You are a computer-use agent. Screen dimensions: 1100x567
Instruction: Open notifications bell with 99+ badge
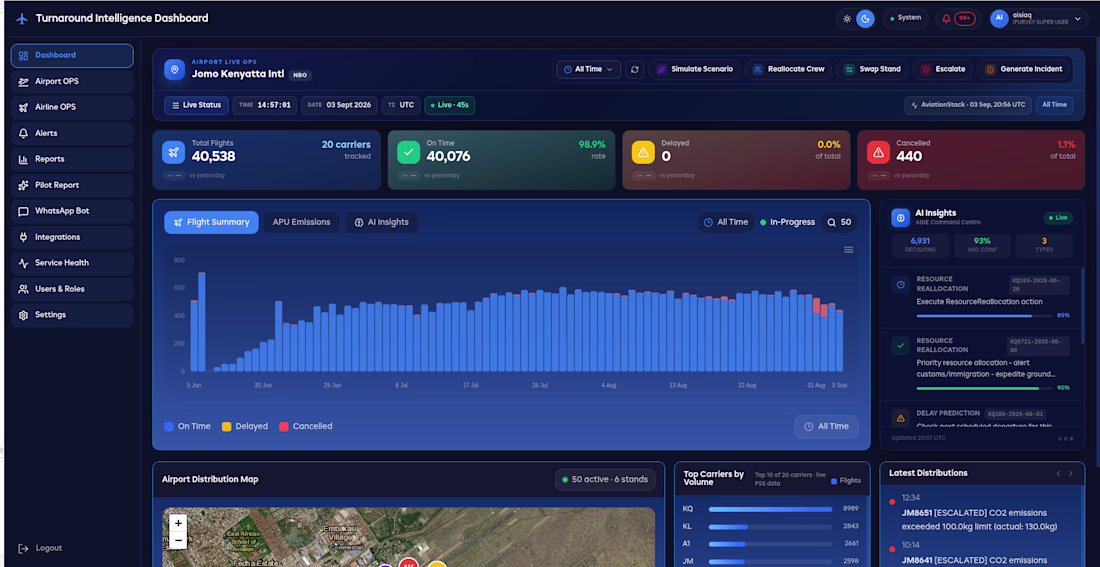[x=958, y=18]
